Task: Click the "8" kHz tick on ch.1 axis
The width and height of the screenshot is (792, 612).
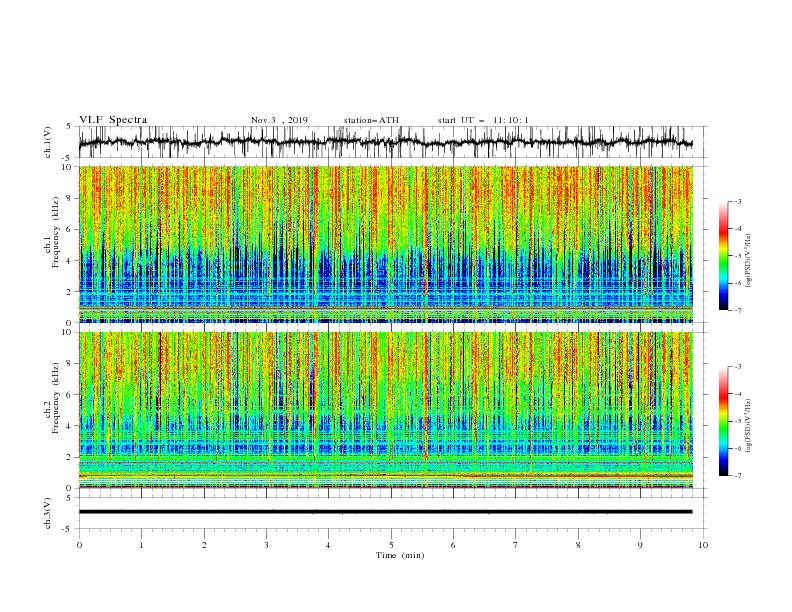Action: pos(70,198)
